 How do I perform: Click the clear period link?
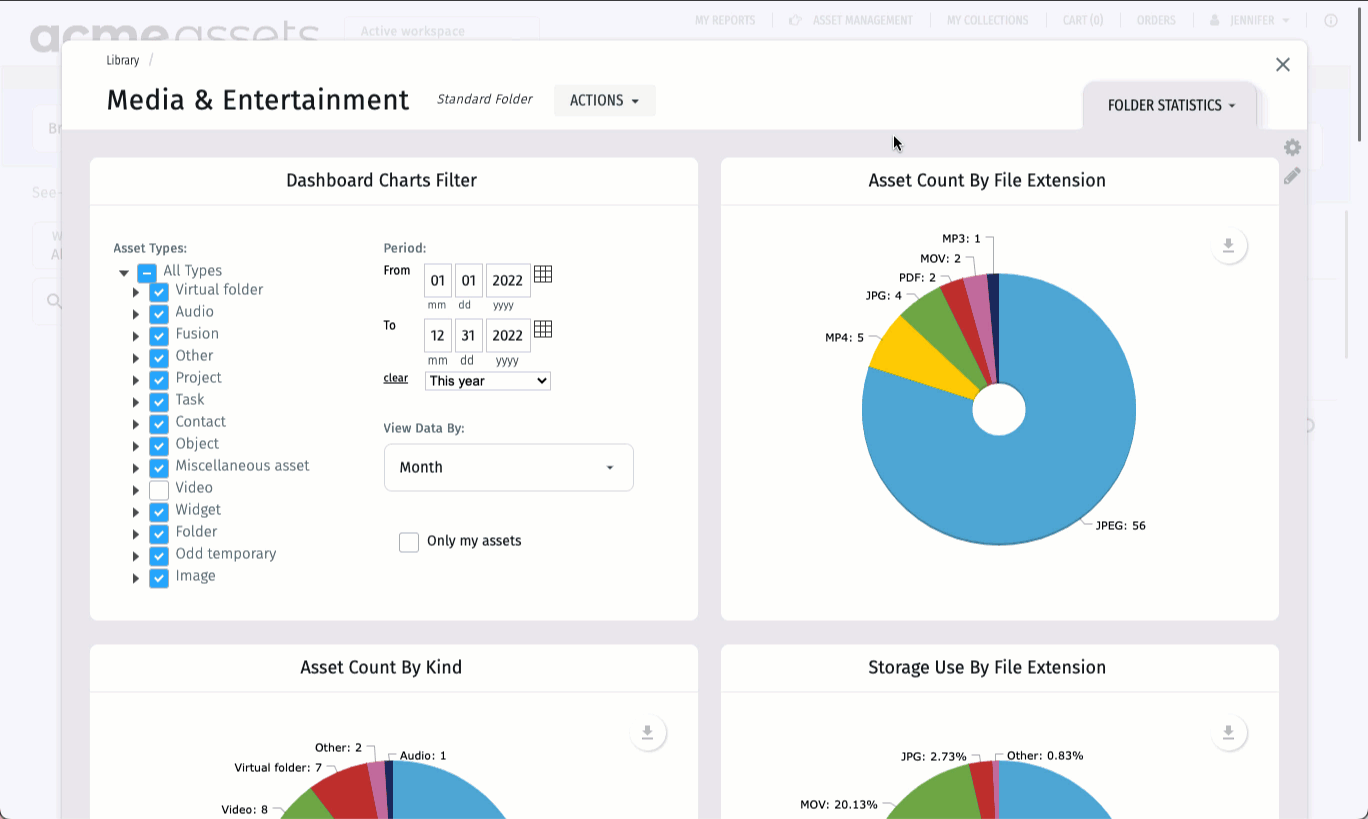[x=395, y=378]
